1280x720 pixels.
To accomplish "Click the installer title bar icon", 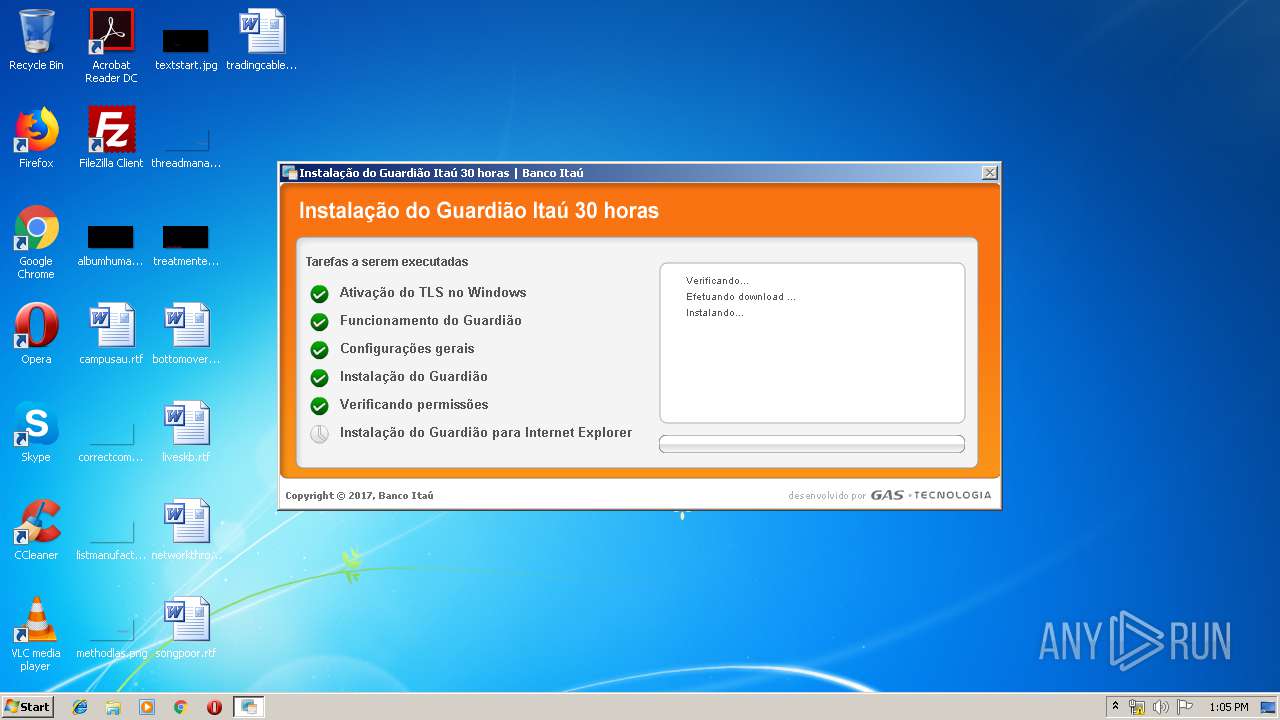I will (x=289, y=173).
